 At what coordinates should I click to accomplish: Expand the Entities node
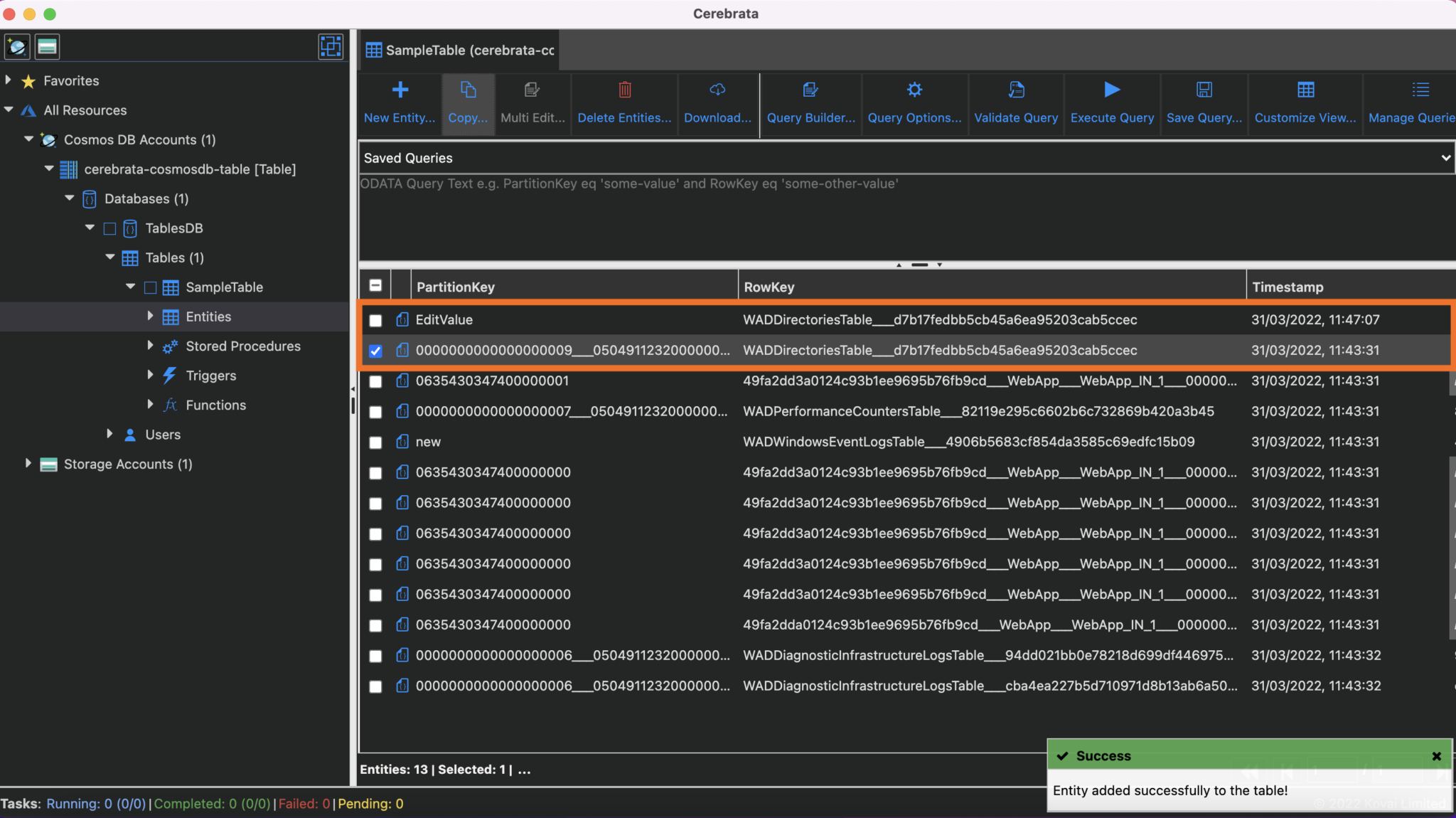tap(150, 316)
